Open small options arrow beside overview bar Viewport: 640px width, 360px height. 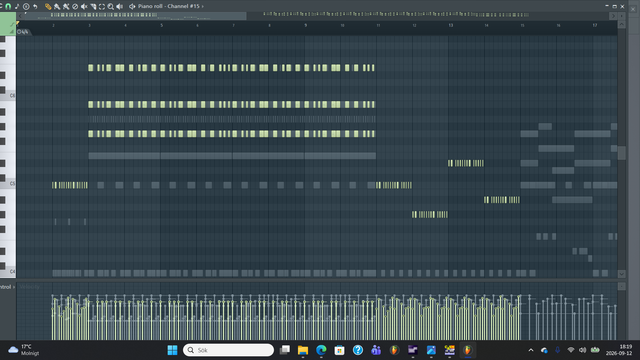(x=622, y=16)
